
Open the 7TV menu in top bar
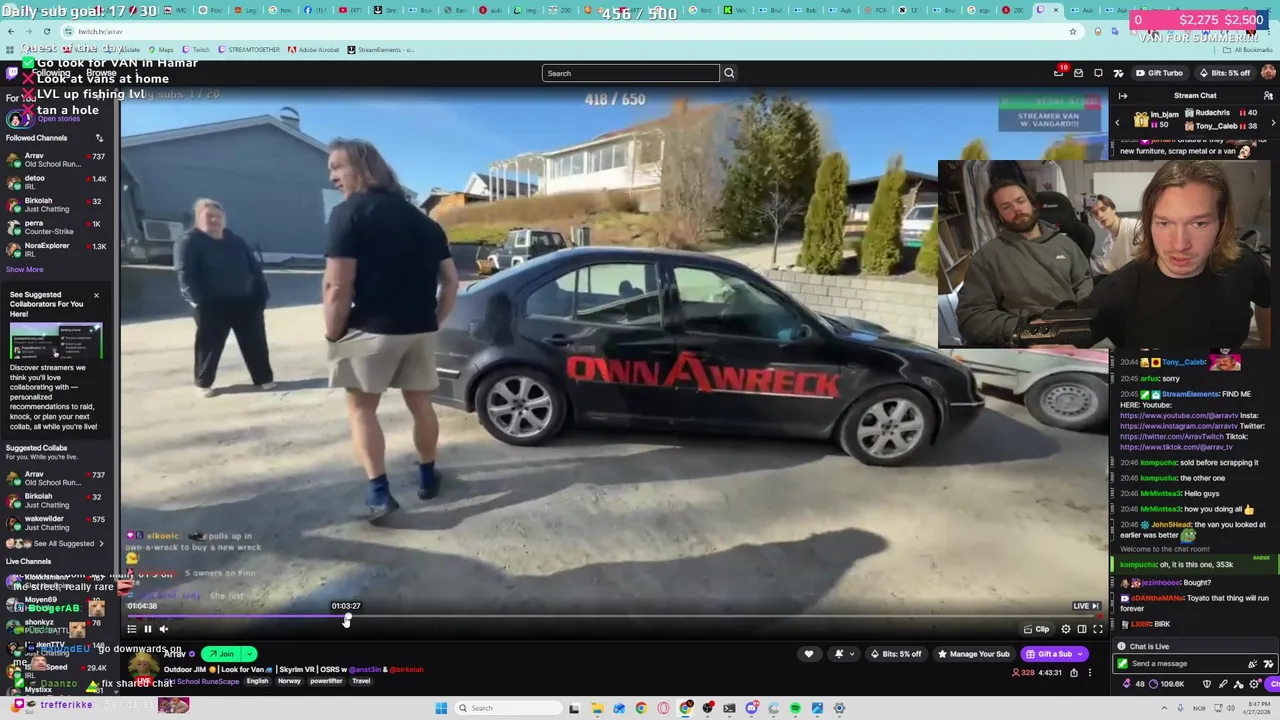(x=1118, y=73)
